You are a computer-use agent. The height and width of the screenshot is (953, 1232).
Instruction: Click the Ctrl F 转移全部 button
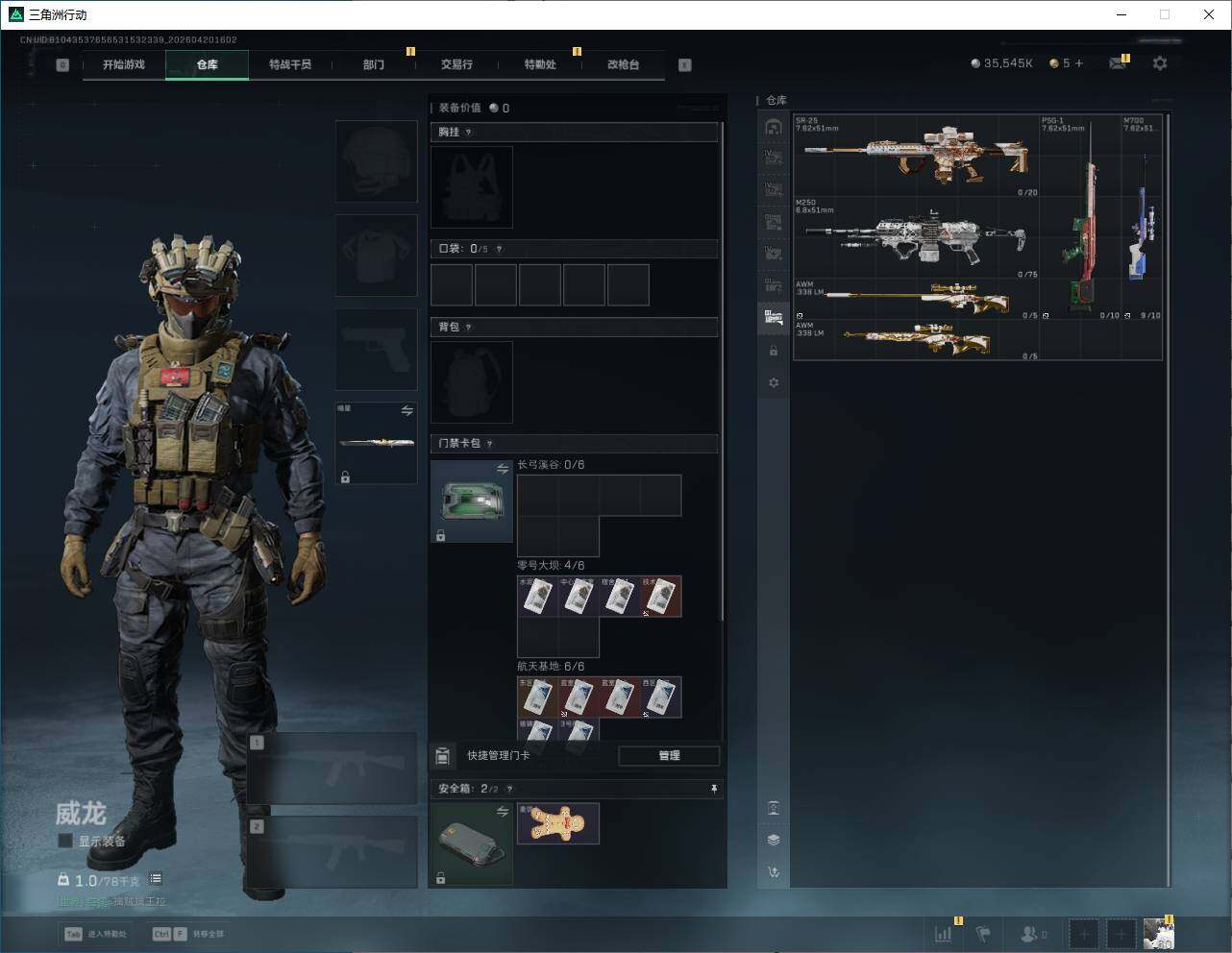tap(188, 934)
